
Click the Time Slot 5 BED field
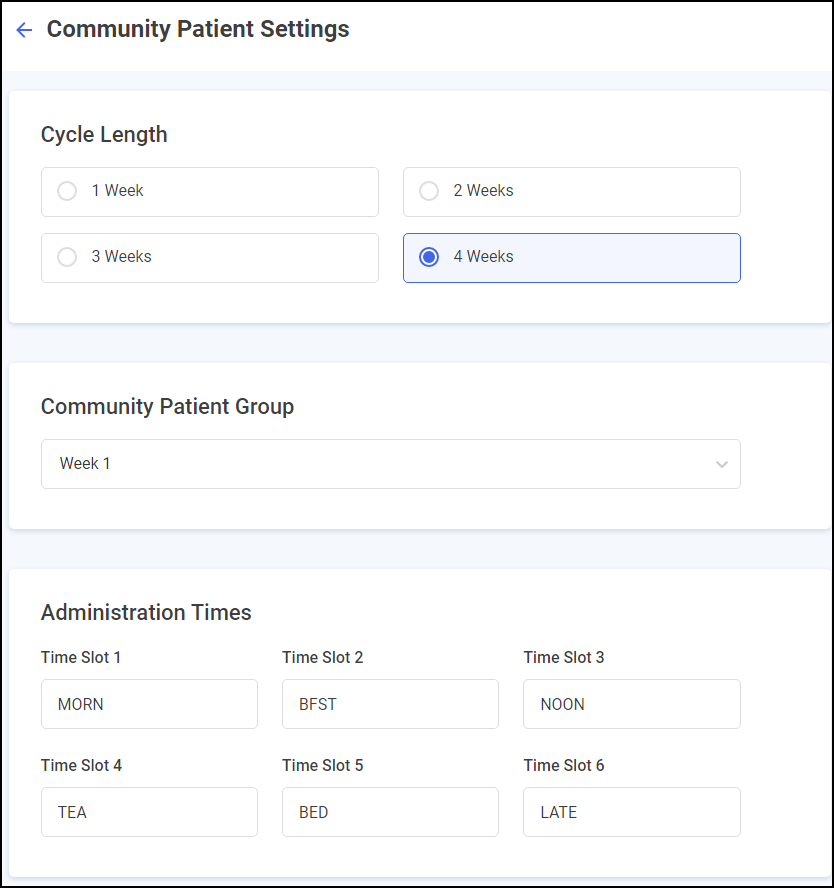(390, 812)
